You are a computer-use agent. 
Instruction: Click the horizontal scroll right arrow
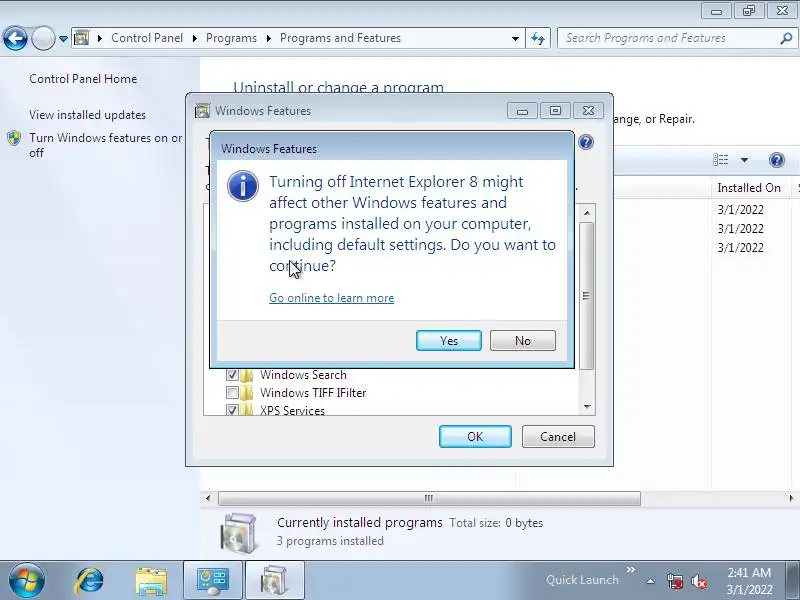[791, 498]
